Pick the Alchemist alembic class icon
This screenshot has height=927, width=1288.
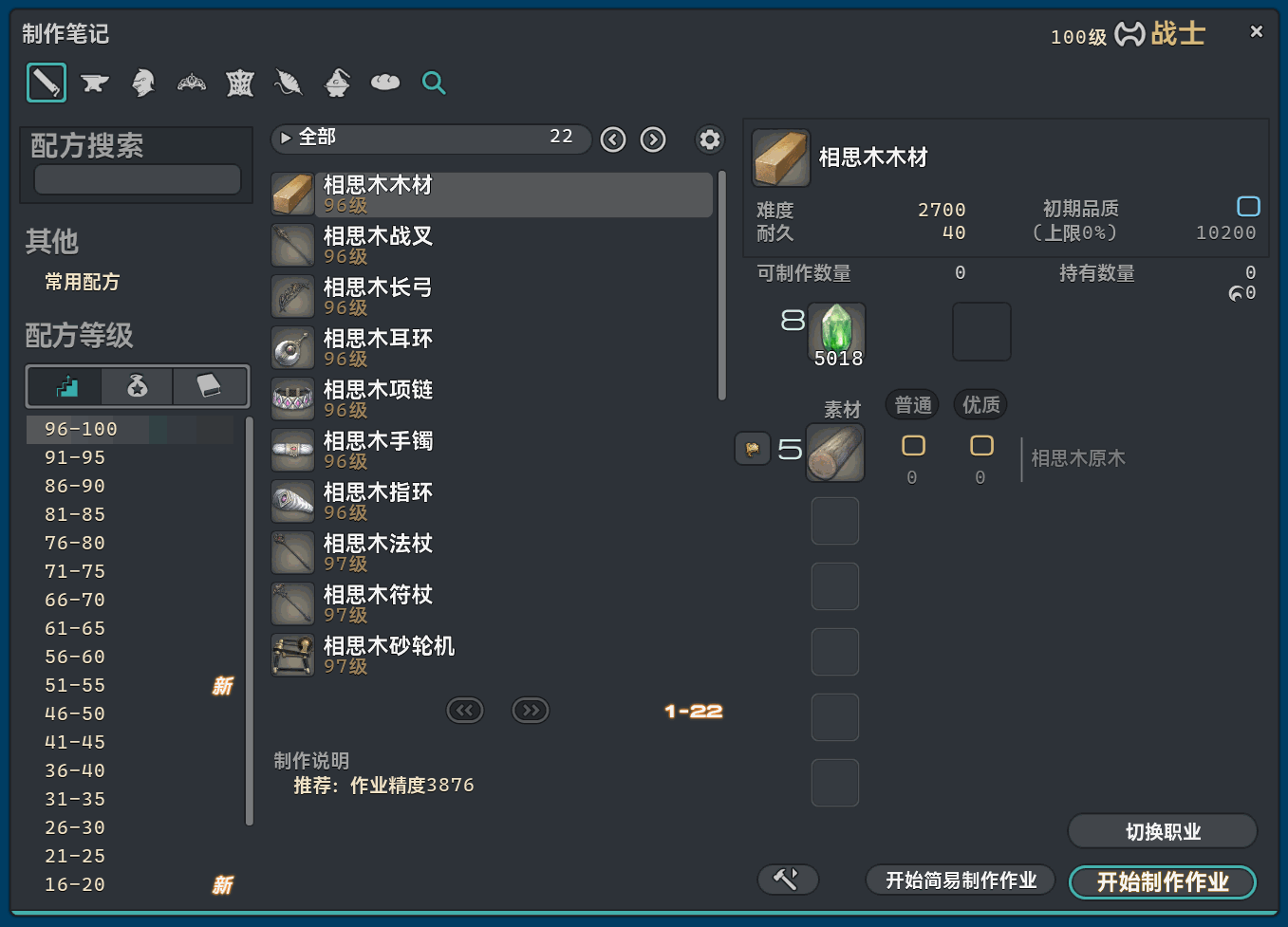coord(337,83)
